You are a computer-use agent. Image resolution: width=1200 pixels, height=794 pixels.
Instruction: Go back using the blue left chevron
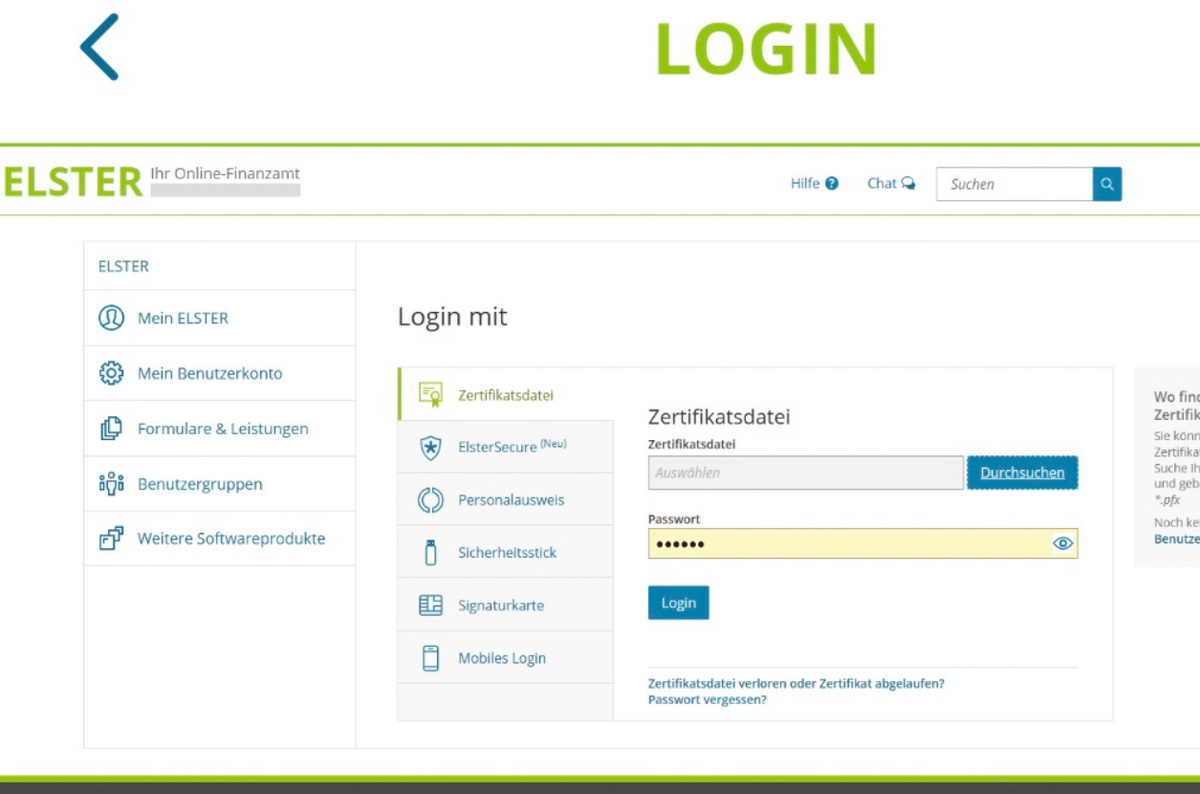[x=100, y=47]
